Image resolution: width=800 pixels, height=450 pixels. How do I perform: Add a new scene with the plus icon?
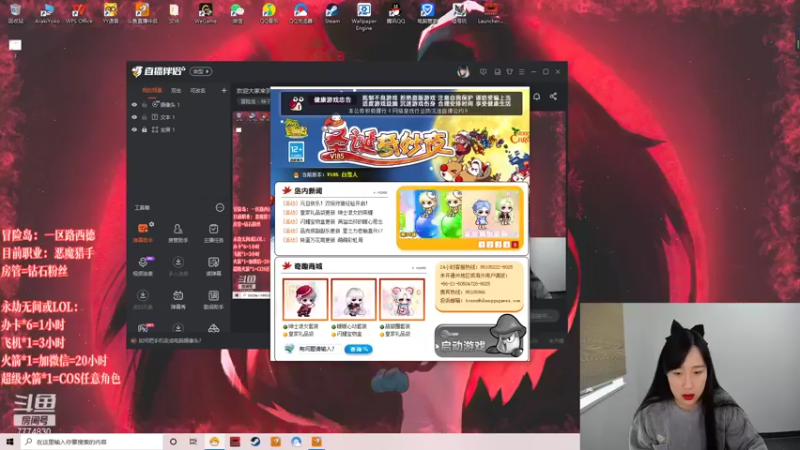click(223, 90)
